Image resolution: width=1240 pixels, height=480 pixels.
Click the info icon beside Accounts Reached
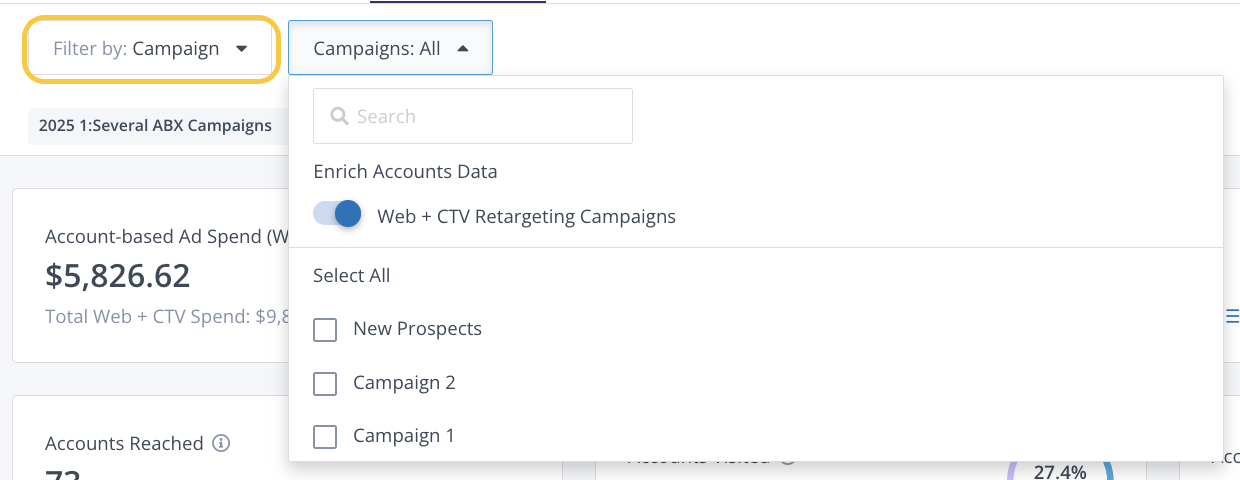coord(222,443)
